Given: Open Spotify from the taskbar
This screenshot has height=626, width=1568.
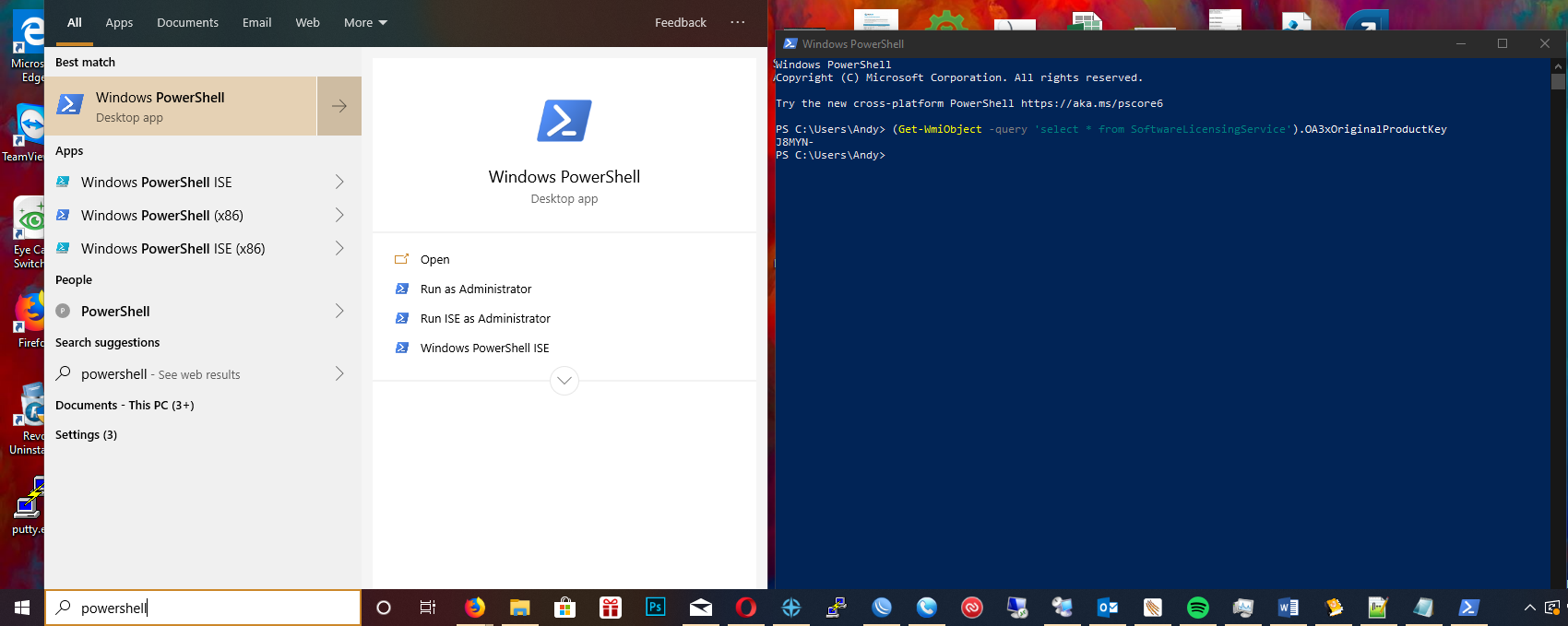Looking at the screenshot, I should pyautogui.click(x=1198, y=608).
